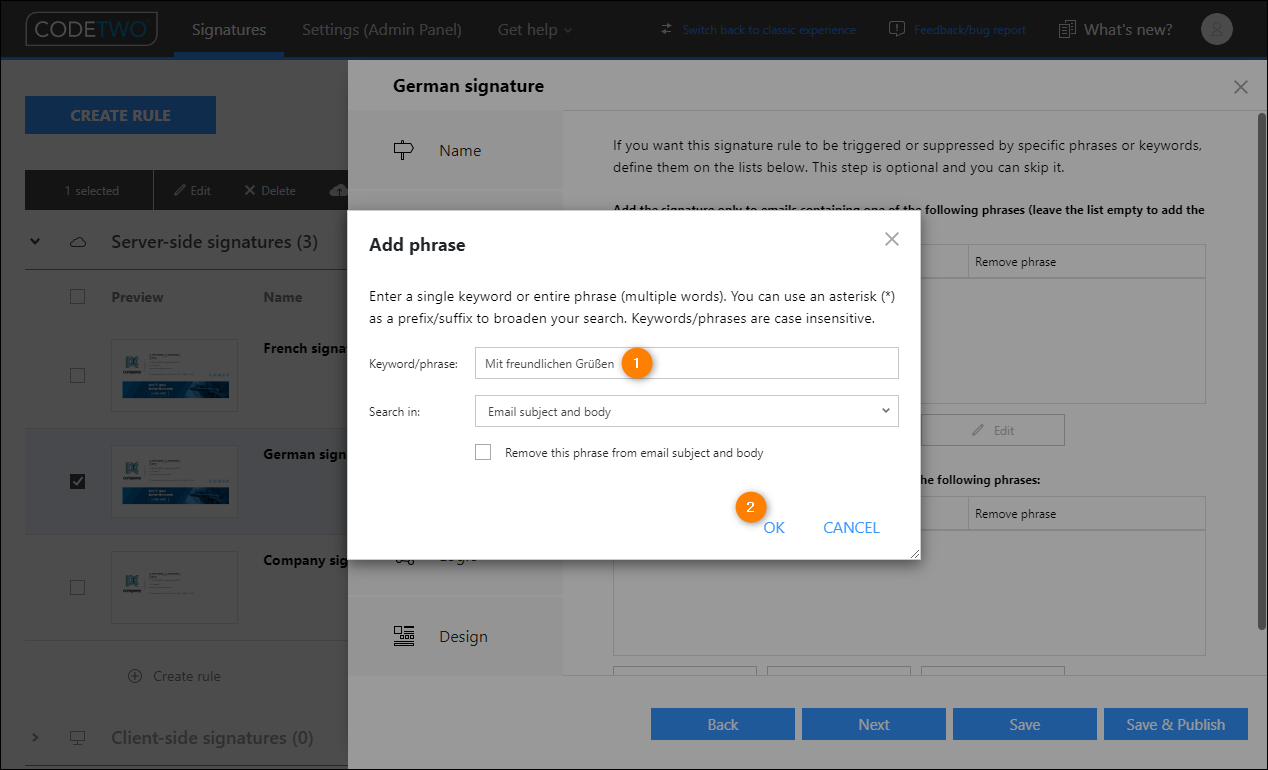Open the What's new? link

[1128, 30]
